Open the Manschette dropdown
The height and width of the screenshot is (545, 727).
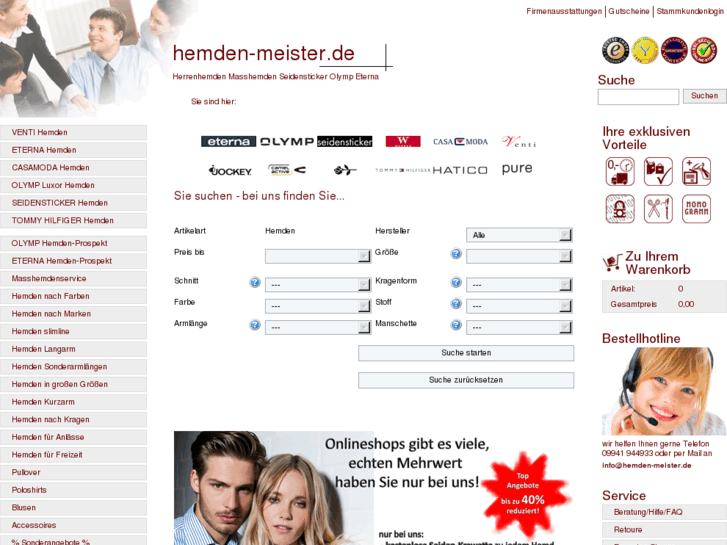(x=519, y=327)
